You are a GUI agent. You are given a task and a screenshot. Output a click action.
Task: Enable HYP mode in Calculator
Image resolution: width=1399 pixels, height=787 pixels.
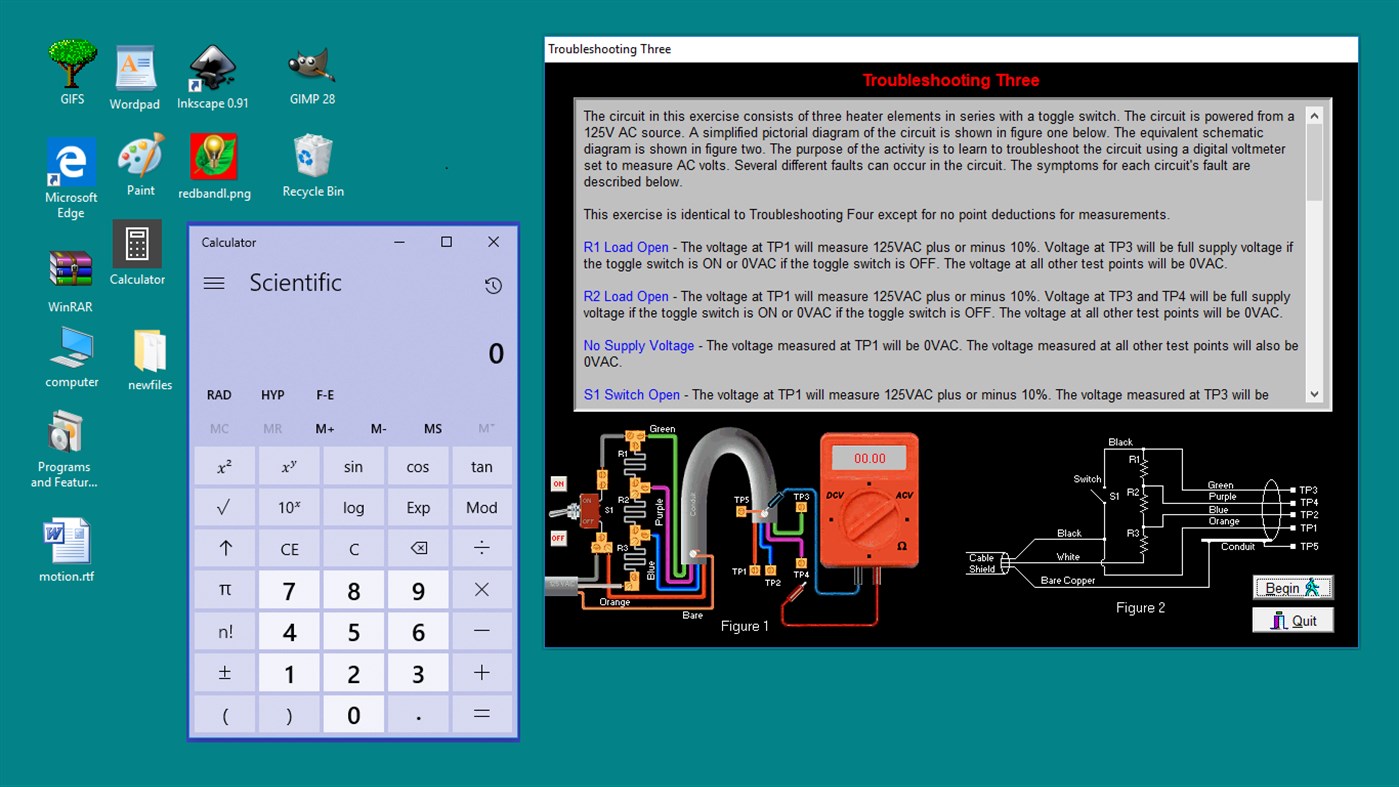click(x=272, y=394)
